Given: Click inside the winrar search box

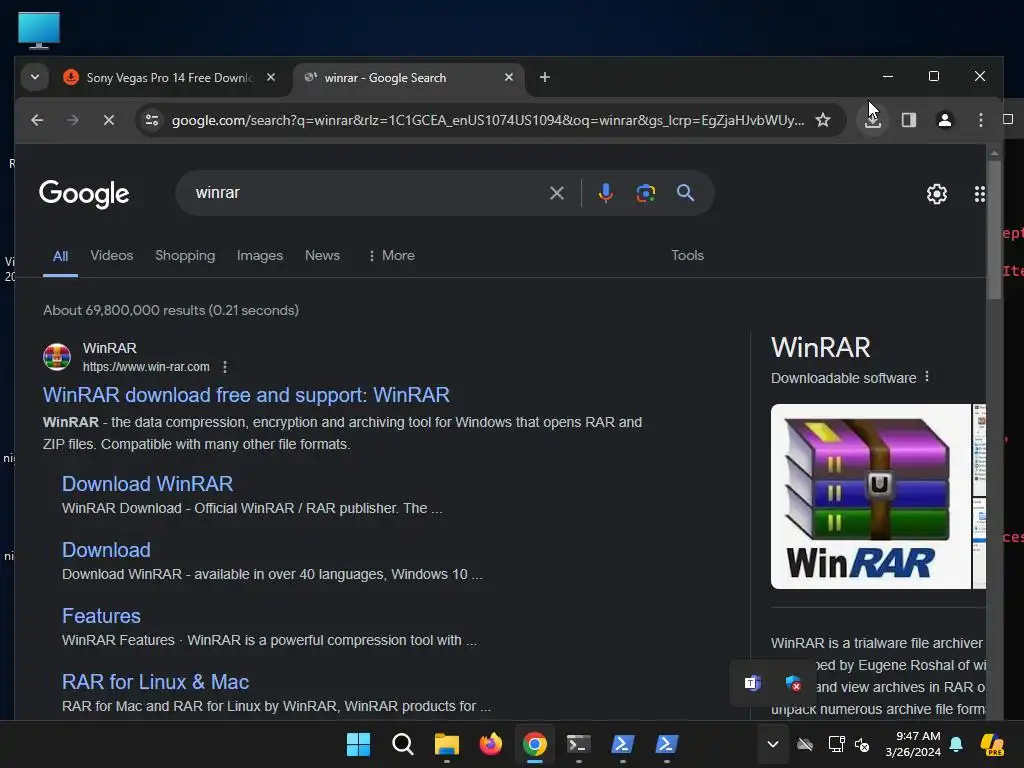Looking at the screenshot, I should pyautogui.click(x=366, y=193).
